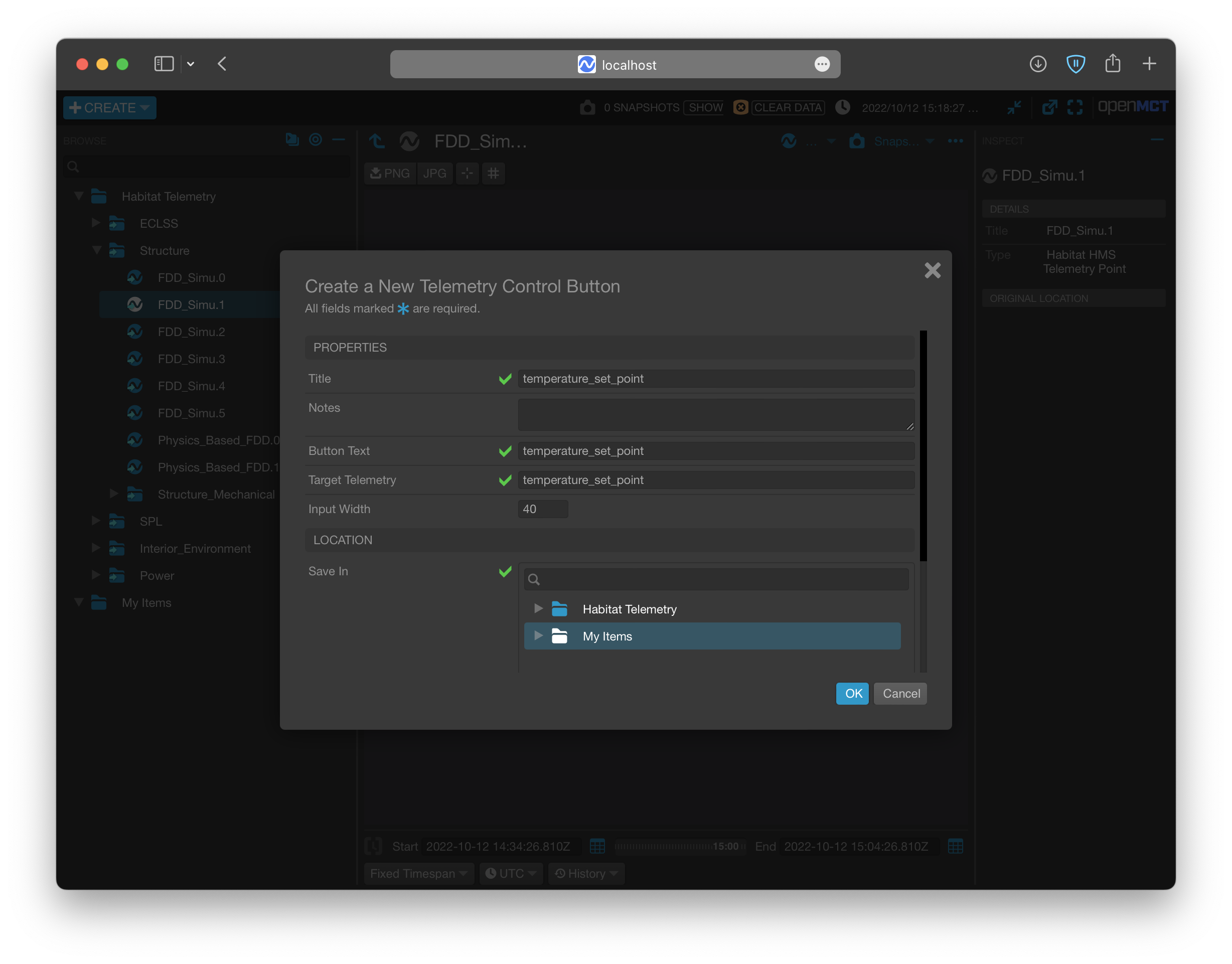Viewport: 1232px width, 964px height.
Task: Click the page options ellipsis in address bar
Action: click(822, 64)
